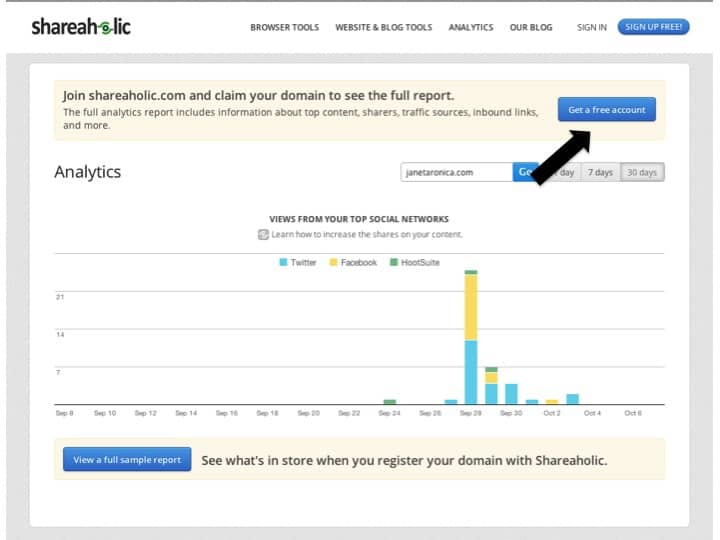Click icon beside Learn how to increase

263,235
